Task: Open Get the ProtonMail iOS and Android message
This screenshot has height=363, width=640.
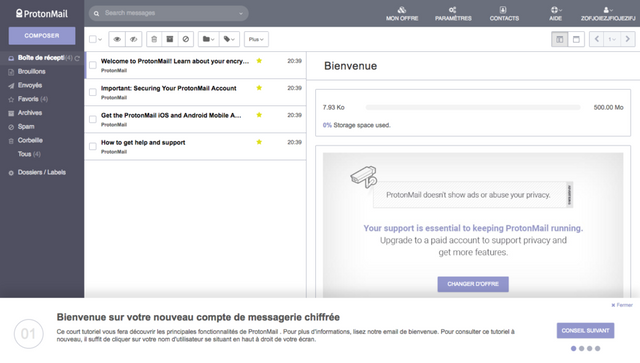Action: [195, 119]
